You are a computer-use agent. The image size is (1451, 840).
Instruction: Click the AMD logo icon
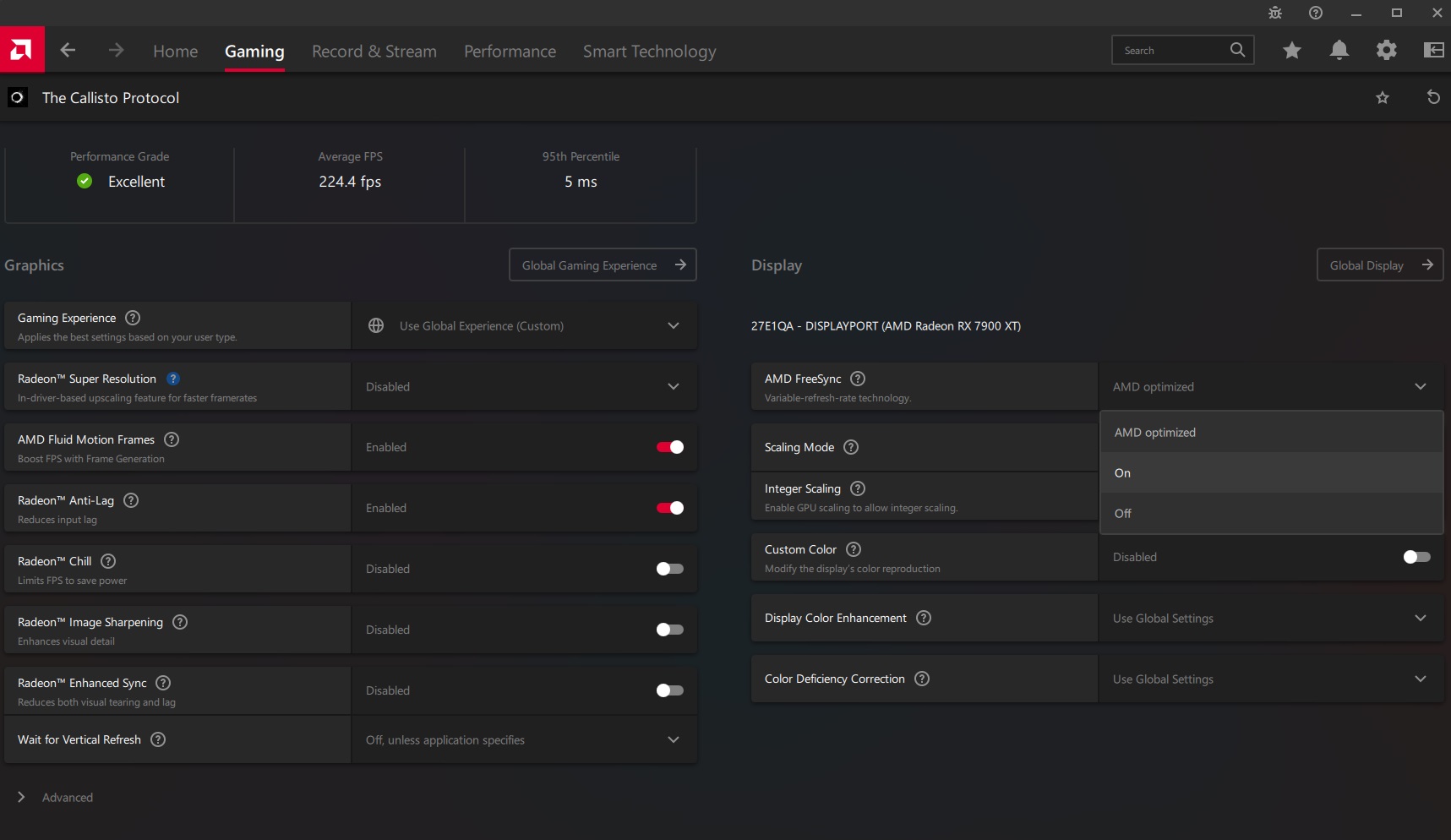[22, 50]
